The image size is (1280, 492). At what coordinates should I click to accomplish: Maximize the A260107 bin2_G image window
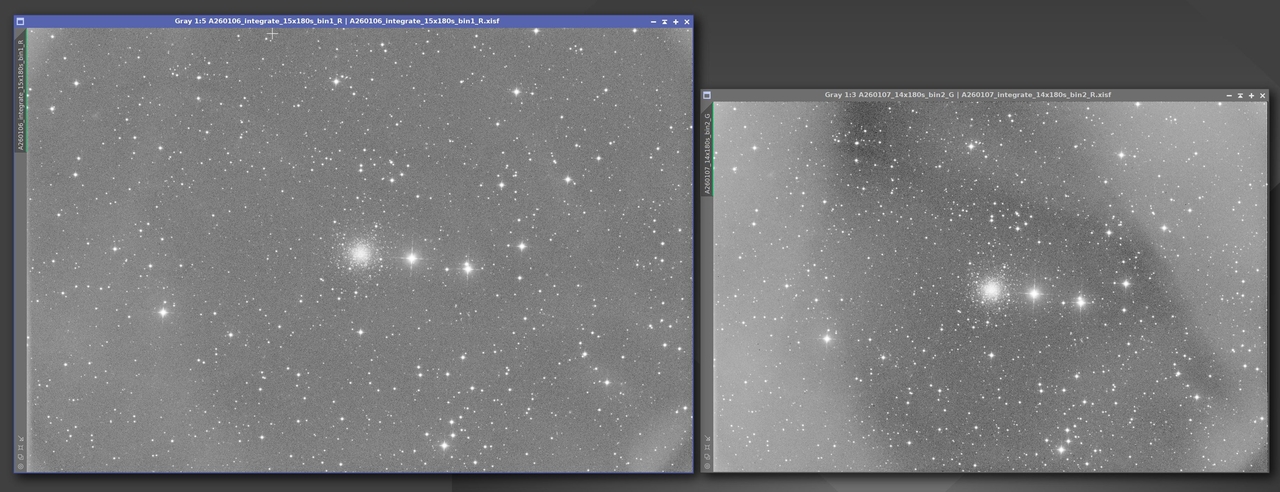(x=1251, y=95)
